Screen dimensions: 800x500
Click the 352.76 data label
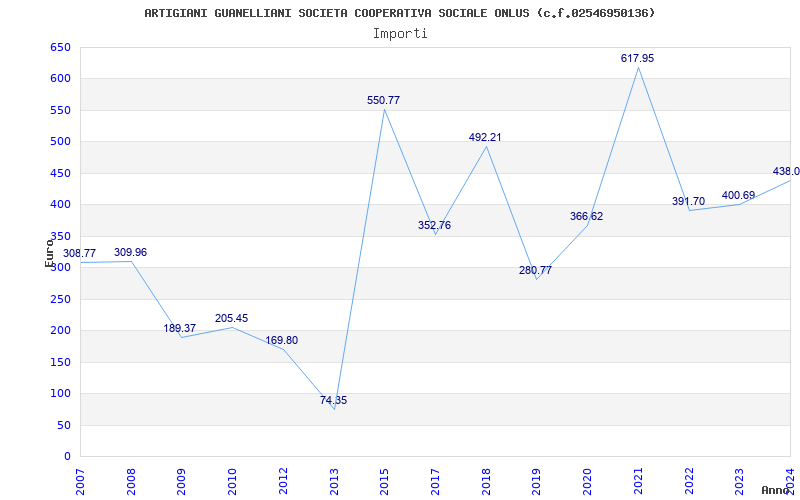tap(434, 226)
